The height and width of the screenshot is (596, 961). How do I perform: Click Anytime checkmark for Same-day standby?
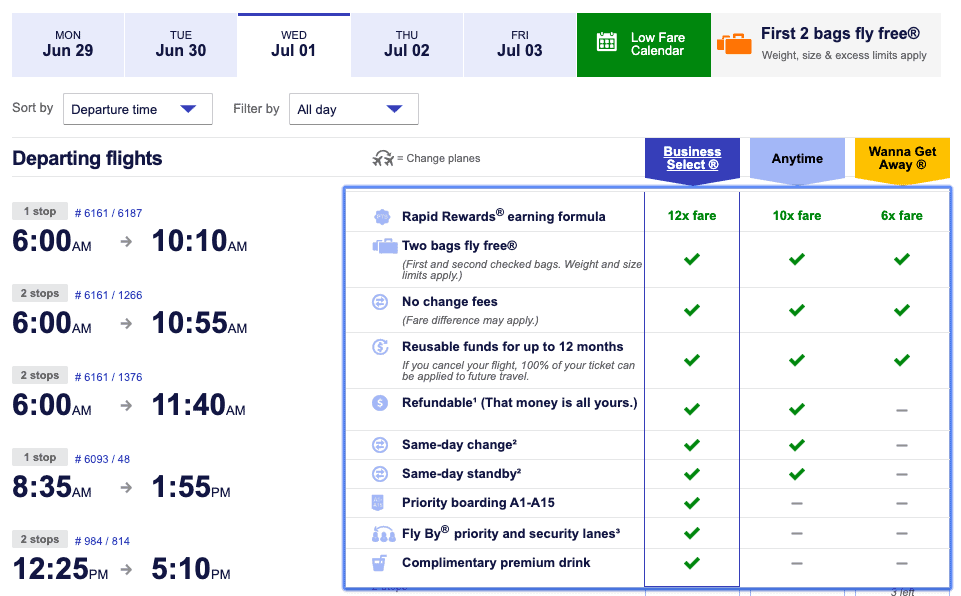[x=797, y=474]
